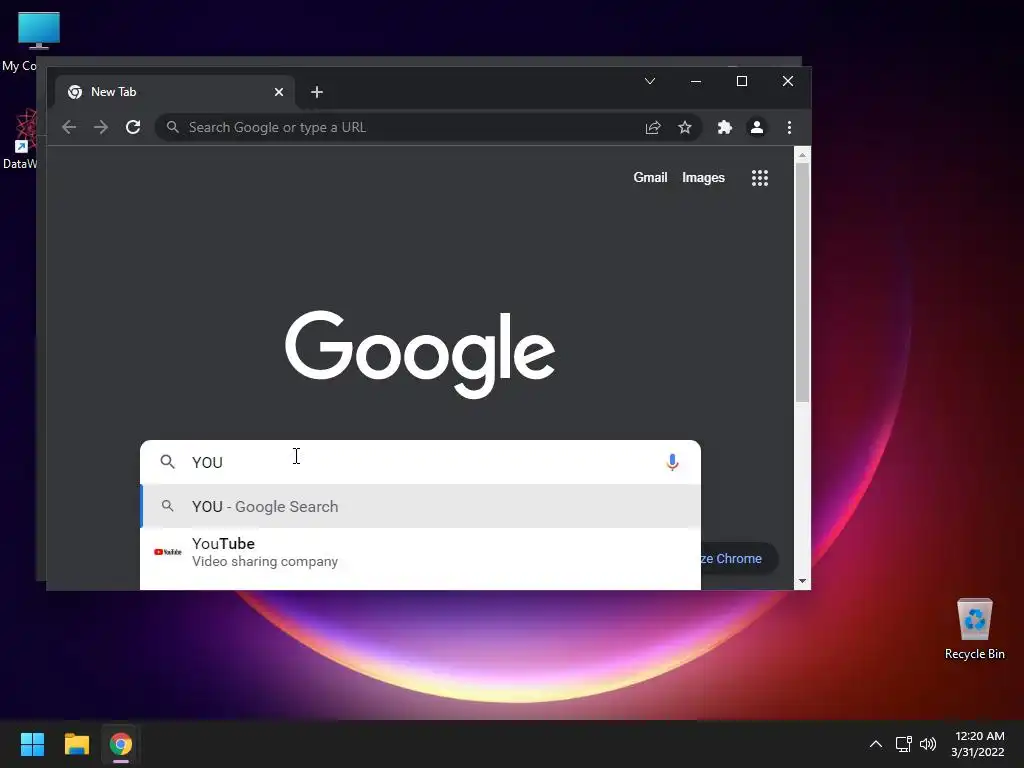The image size is (1024, 768).
Task: Open Chrome's three-dot menu
Action: [790, 127]
